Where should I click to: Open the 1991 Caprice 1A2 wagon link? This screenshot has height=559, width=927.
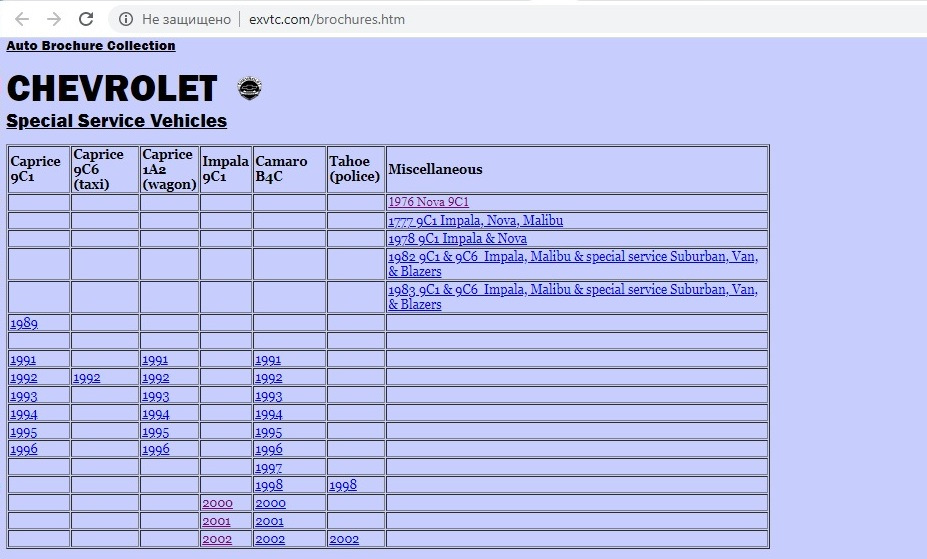click(155, 359)
